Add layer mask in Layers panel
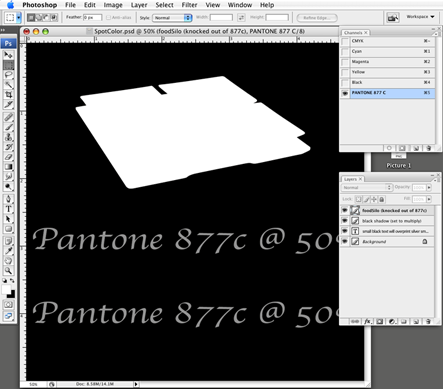 pos(380,322)
